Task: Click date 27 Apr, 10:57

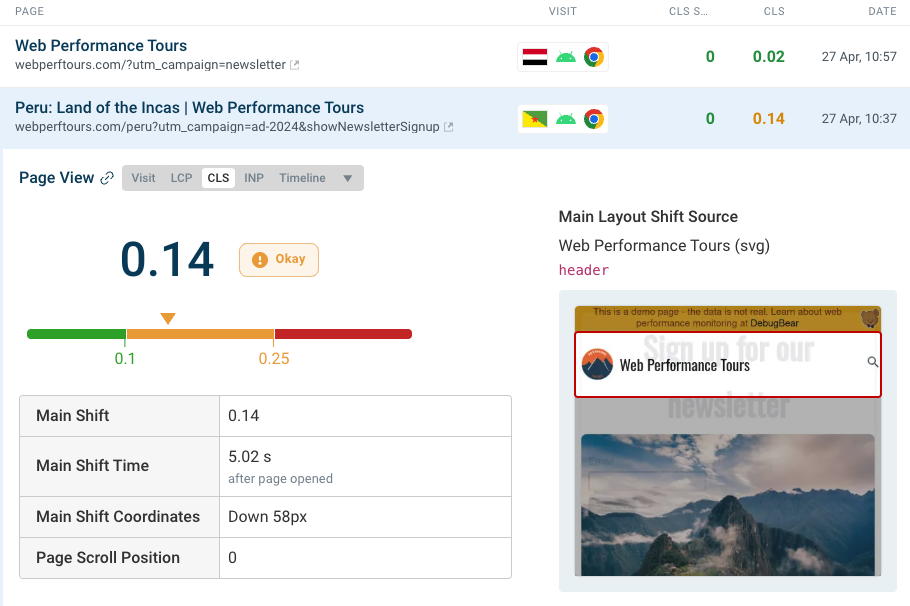Action: point(859,57)
